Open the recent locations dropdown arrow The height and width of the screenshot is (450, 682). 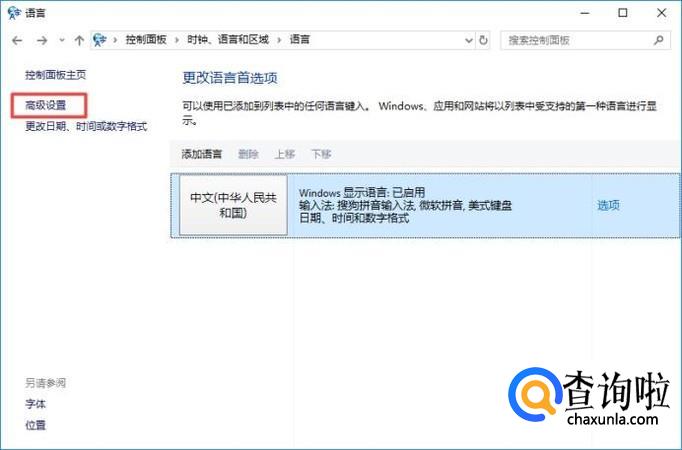[62, 40]
